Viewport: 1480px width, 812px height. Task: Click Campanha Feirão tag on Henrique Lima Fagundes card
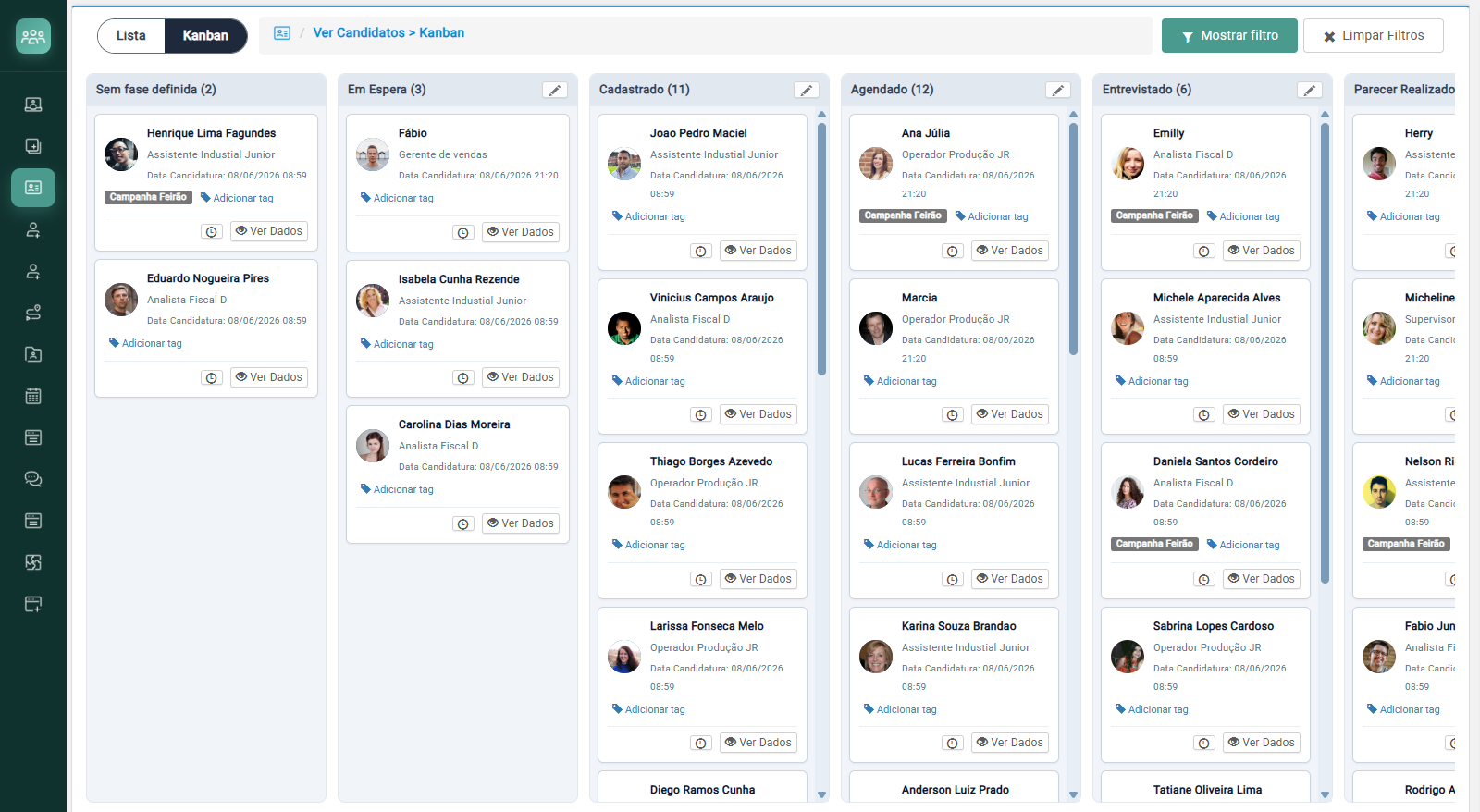click(x=148, y=197)
